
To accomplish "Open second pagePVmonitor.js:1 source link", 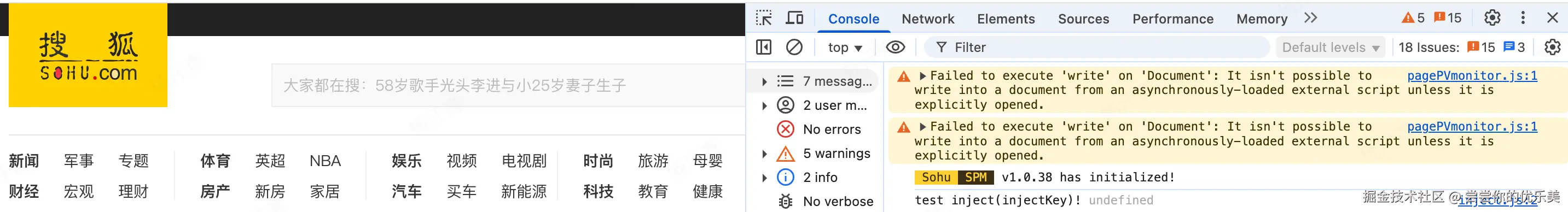I will 1472,127.
